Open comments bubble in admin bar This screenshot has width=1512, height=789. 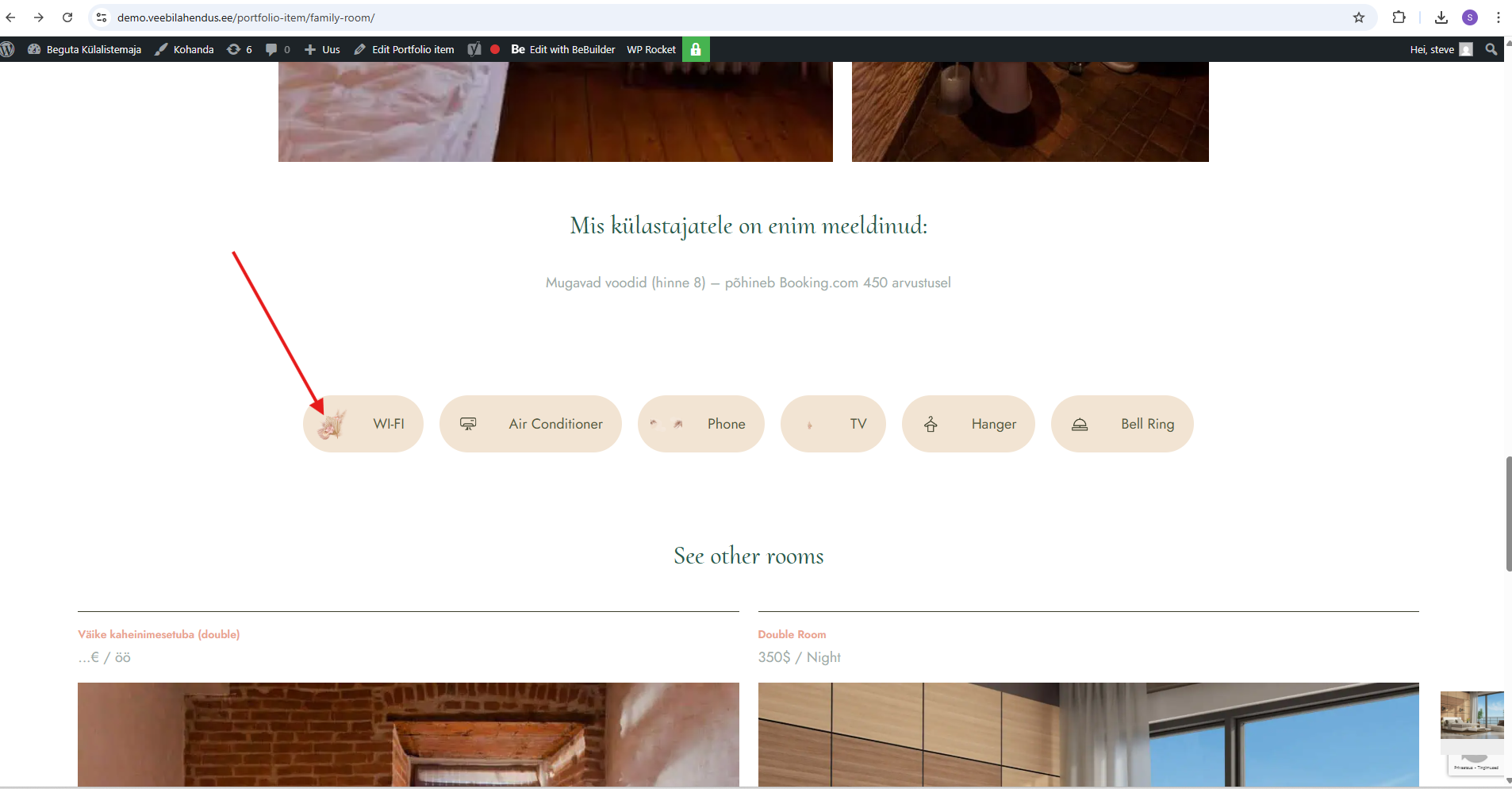[277, 49]
